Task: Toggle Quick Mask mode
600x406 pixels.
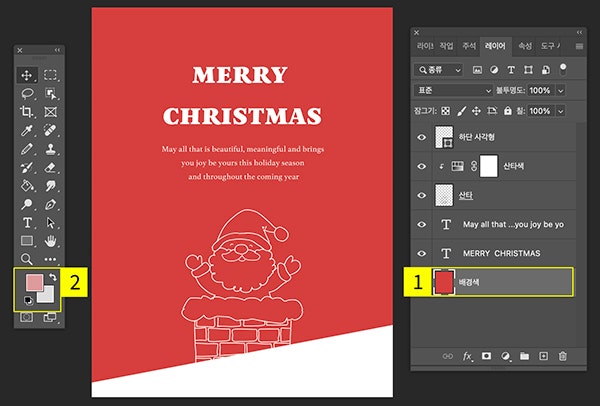Action: [x=26, y=317]
